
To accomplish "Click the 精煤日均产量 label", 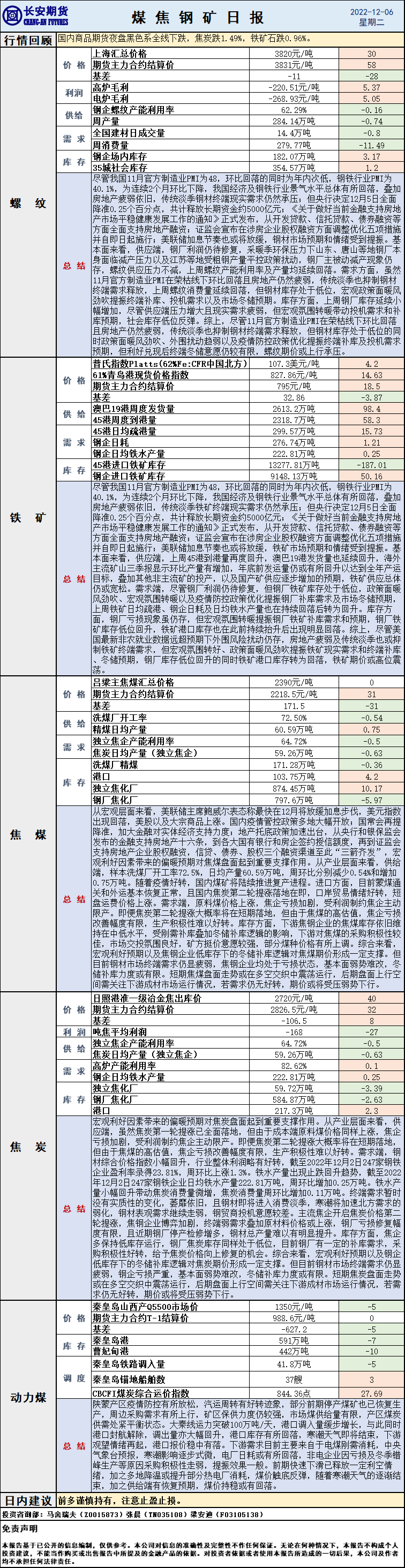I will (x=119, y=729).
